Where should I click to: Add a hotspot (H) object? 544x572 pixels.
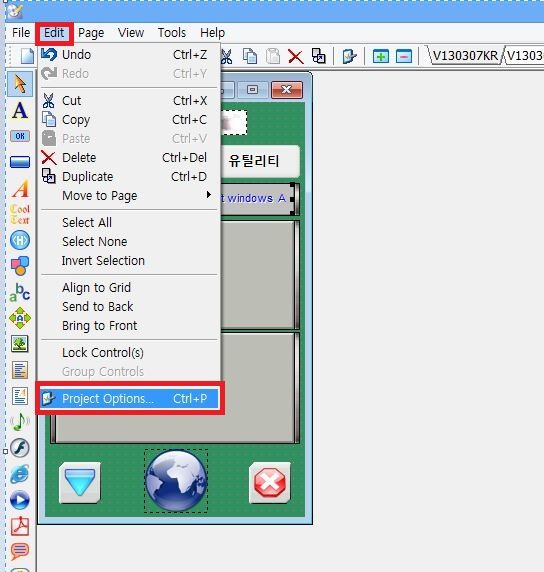click(x=20, y=240)
